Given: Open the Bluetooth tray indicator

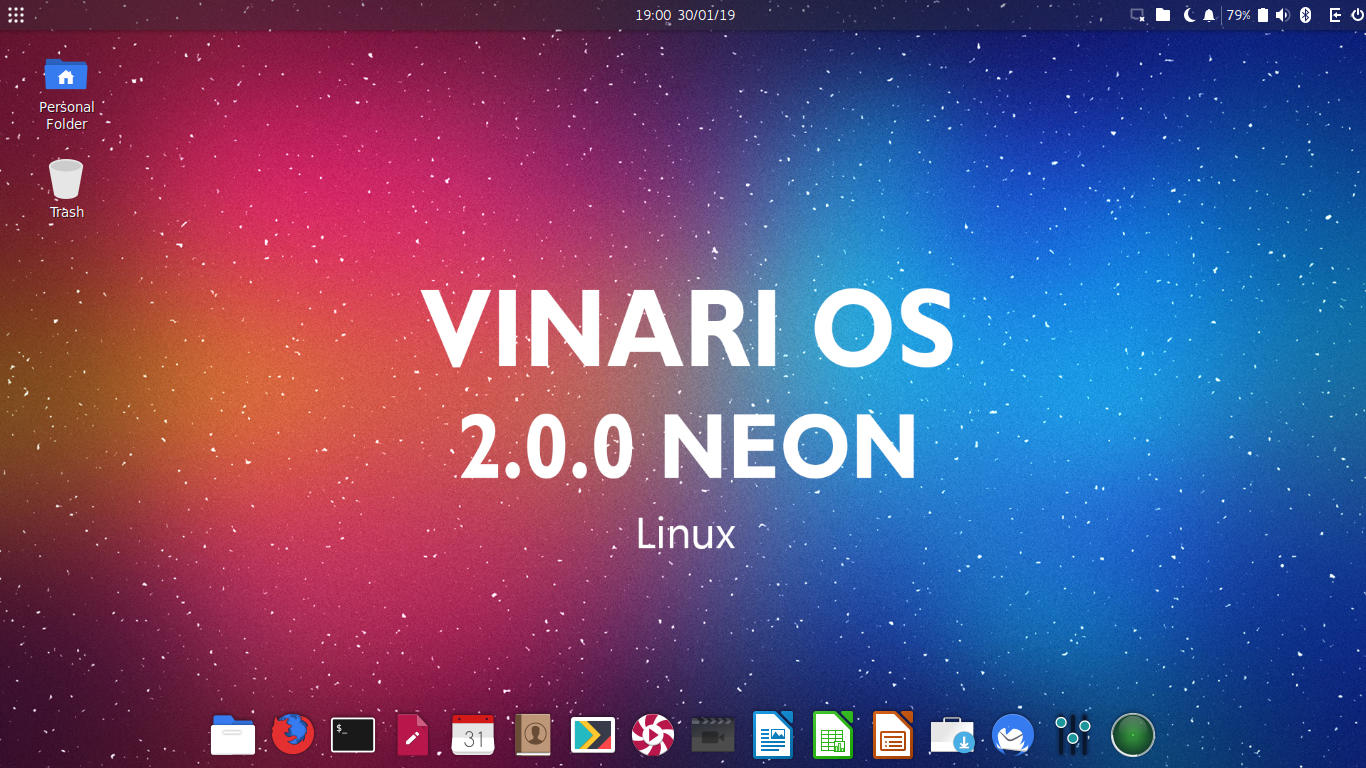Looking at the screenshot, I should [1305, 15].
